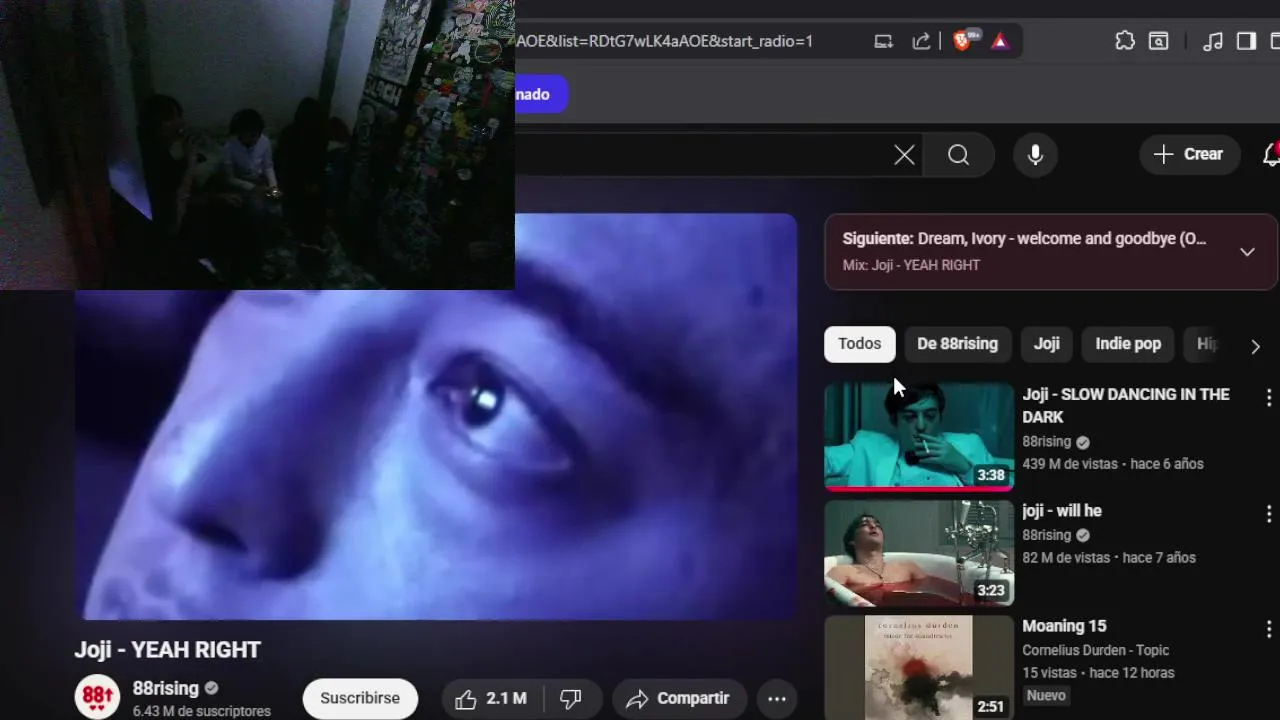Click the Crear button
The width and height of the screenshot is (1280, 720).
(x=1188, y=155)
